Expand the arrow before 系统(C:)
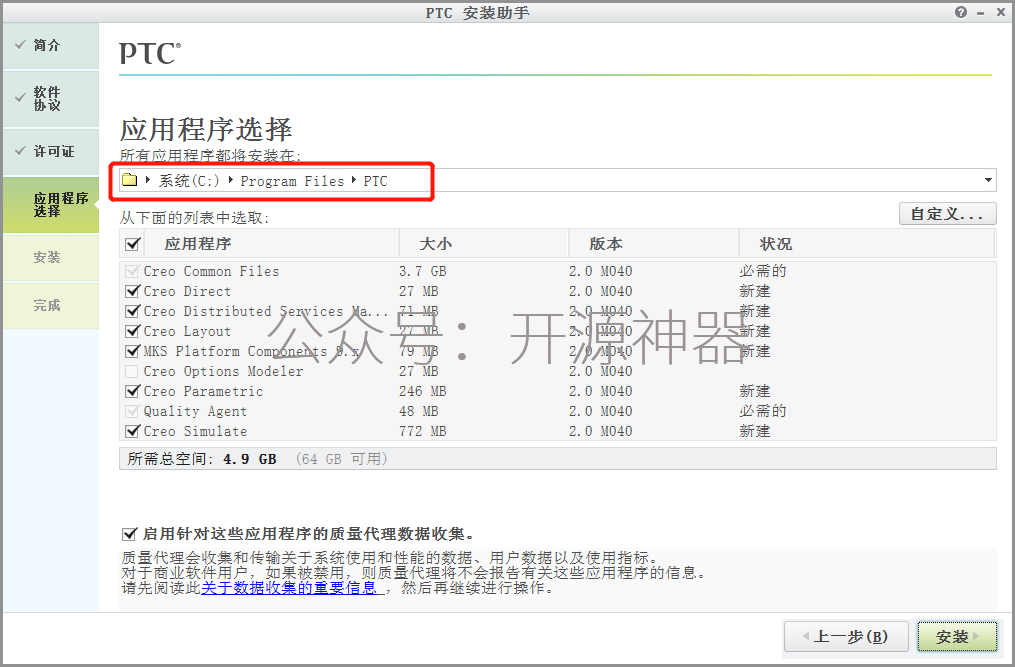The image size is (1015, 667). [x=148, y=180]
